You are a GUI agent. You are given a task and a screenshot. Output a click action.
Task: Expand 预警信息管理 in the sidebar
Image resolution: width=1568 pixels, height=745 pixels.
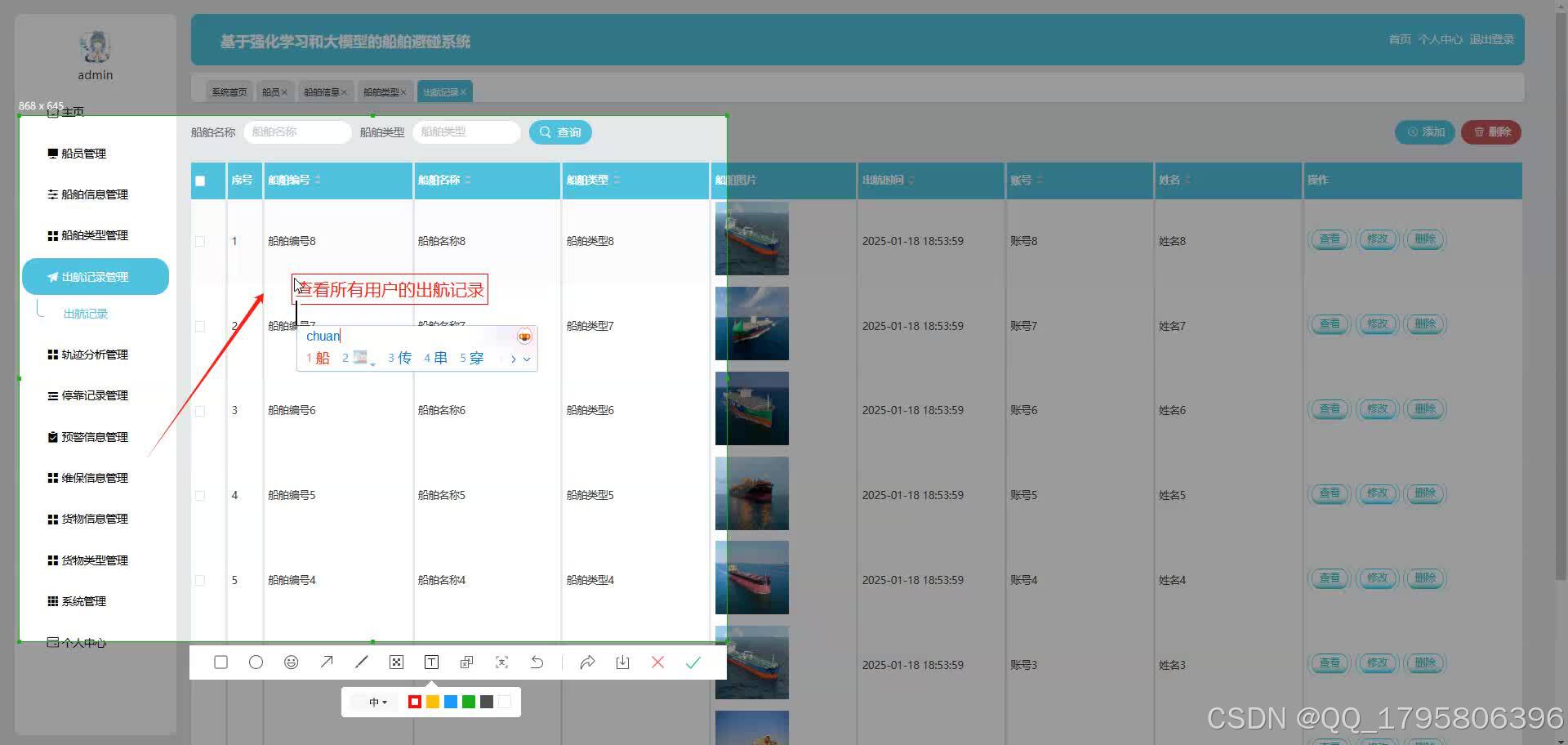coord(95,437)
